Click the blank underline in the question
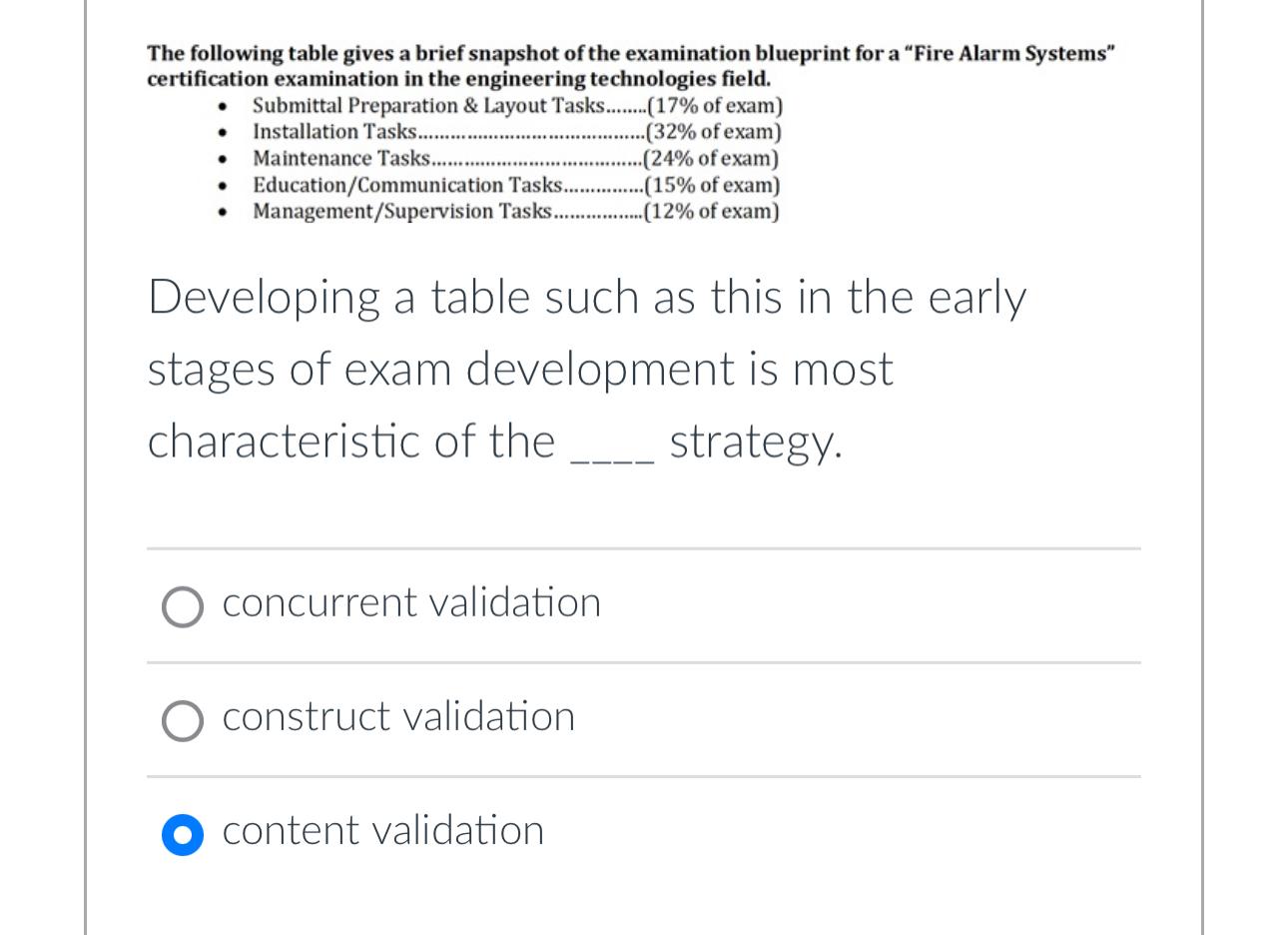This screenshot has width=1288, height=935. pyautogui.click(x=611, y=461)
